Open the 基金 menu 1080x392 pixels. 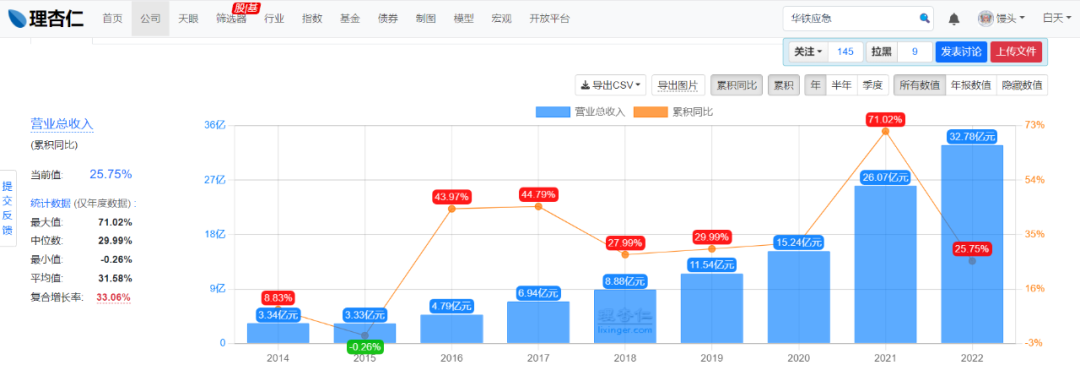(350, 19)
